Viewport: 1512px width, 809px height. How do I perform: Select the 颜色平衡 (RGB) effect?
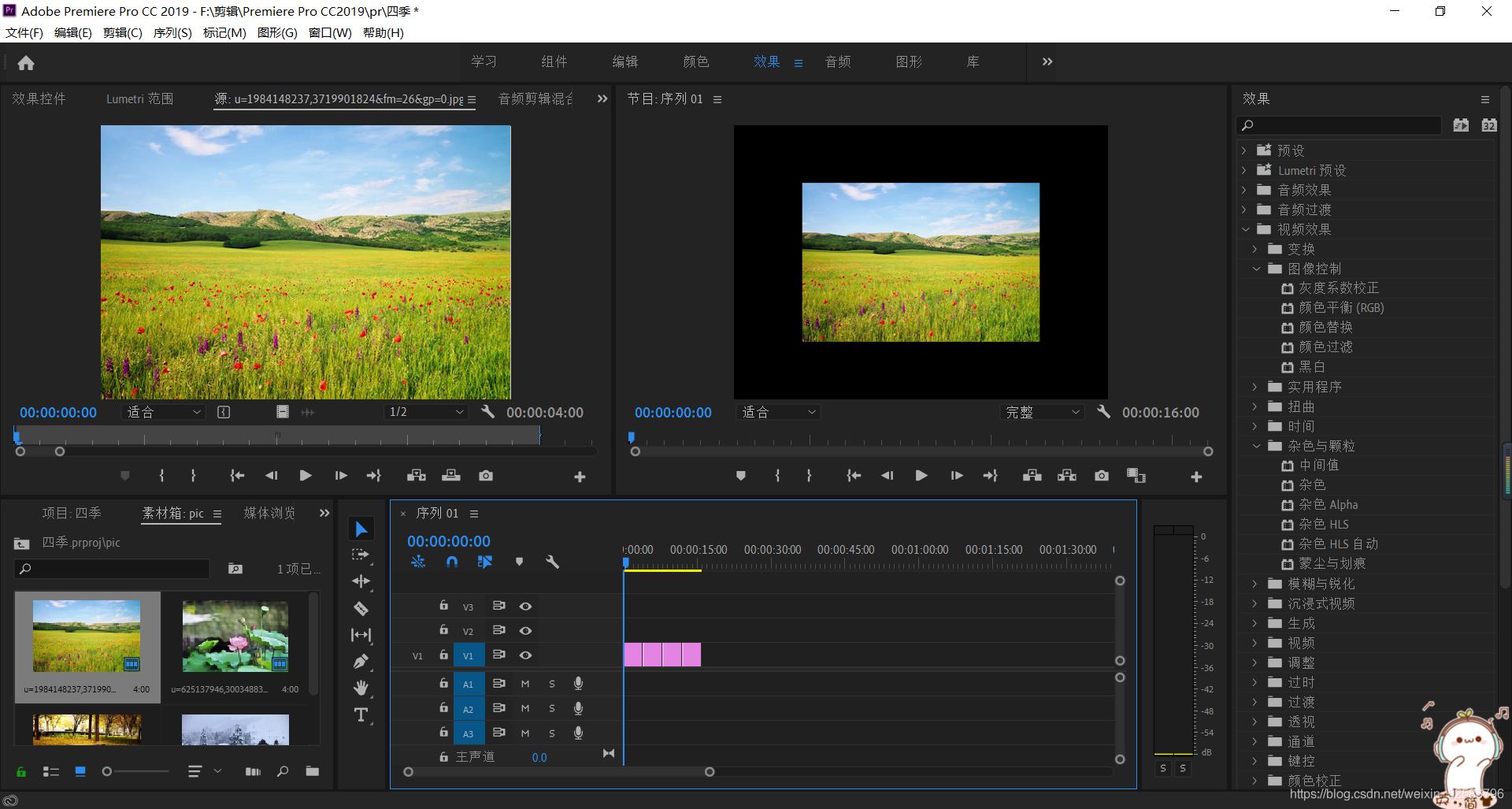tap(1340, 308)
